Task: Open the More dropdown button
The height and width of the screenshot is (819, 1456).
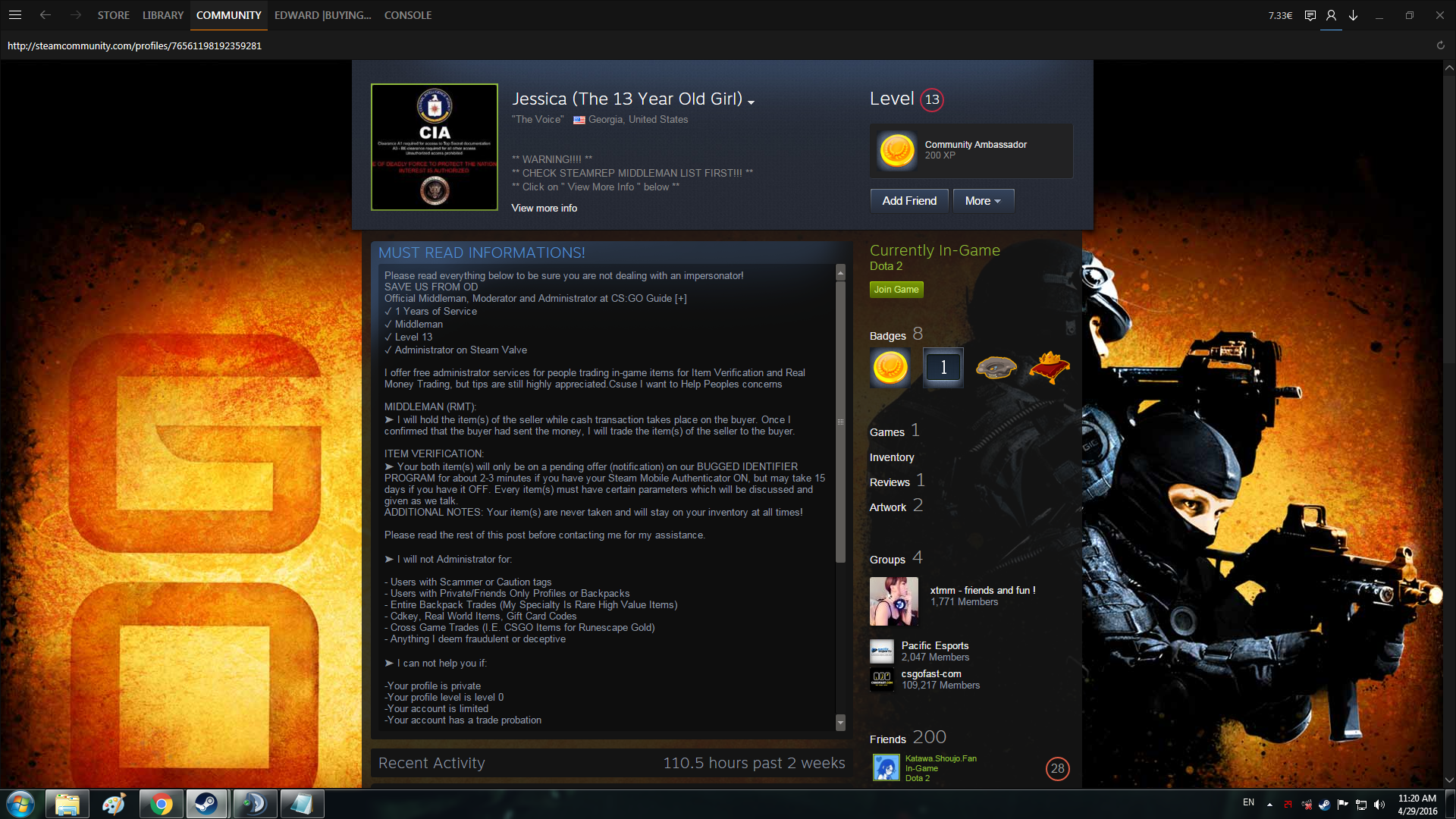Action: [983, 201]
